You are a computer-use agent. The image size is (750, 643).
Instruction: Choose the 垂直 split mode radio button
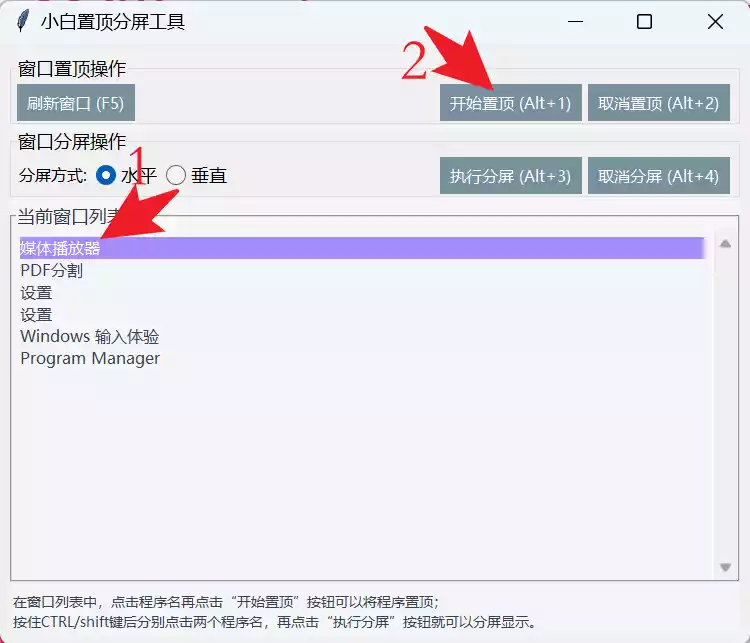tap(177, 176)
